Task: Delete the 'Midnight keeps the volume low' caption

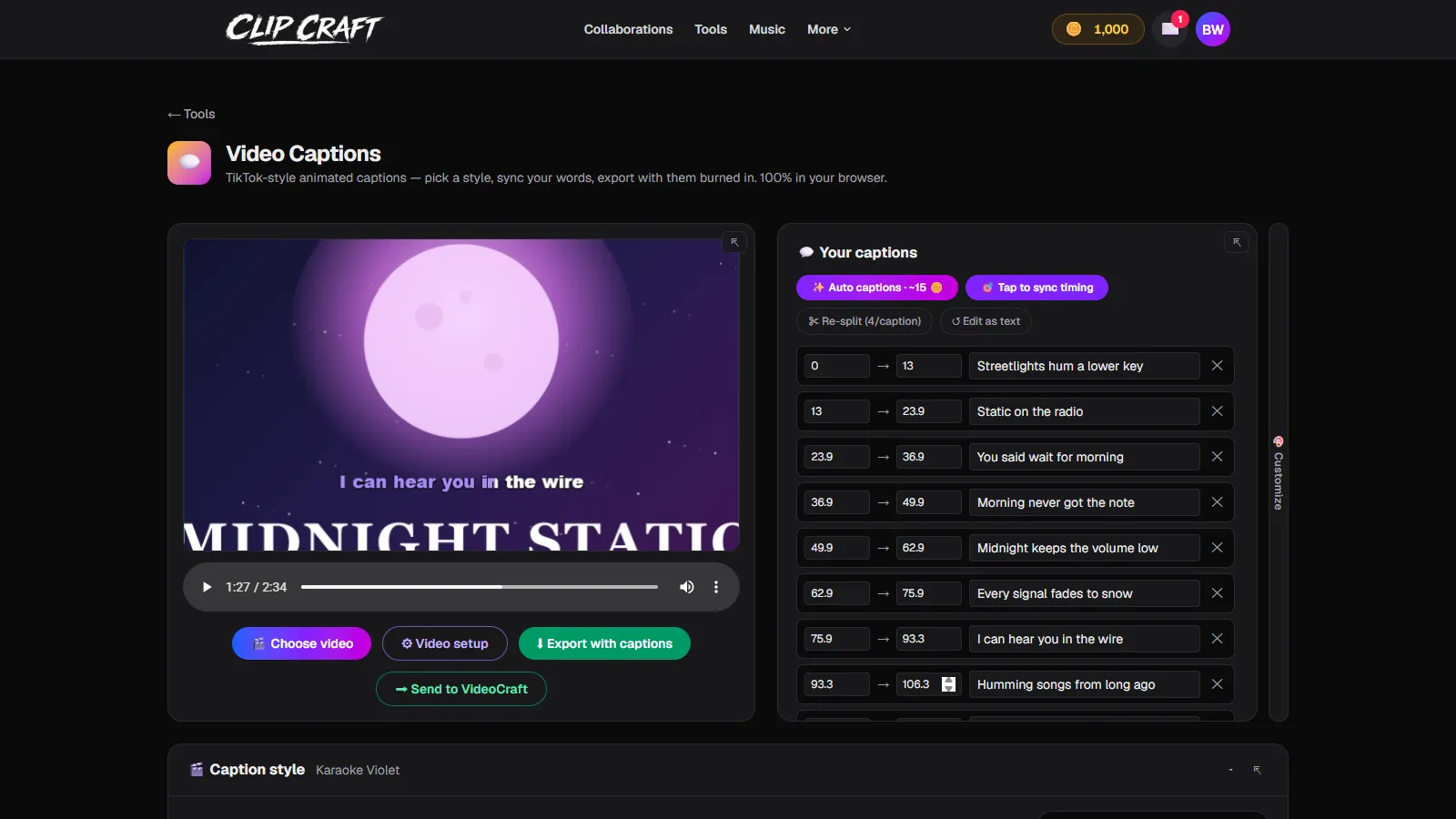Action: coord(1217,548)
